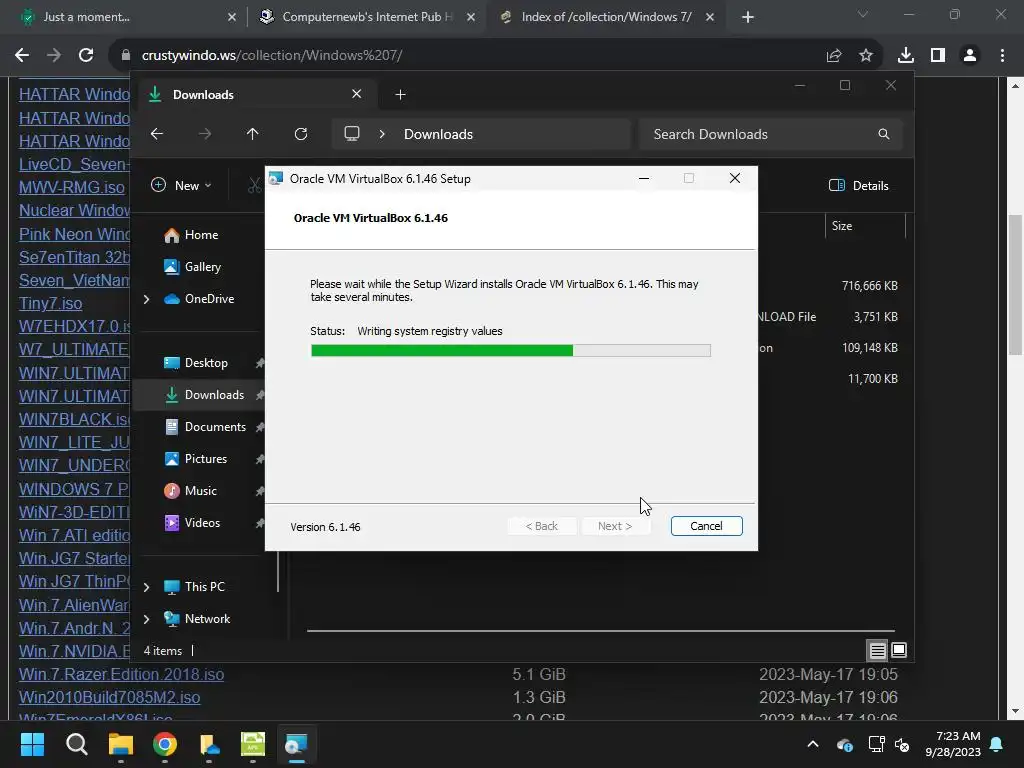Open notifications bell in tray

pyautogui.click(x=997, y=744)
